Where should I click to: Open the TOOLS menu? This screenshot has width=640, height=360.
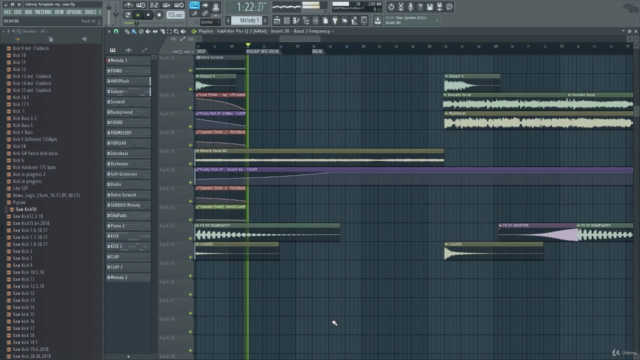tap(90, 12)
